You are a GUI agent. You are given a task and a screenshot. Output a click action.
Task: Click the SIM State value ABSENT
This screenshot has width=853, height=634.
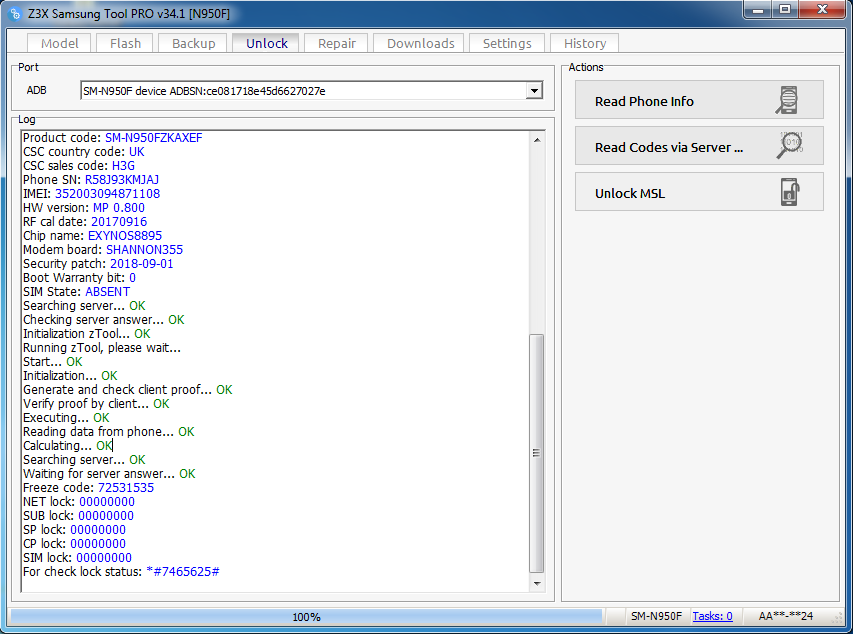click(x=107, y=292)
